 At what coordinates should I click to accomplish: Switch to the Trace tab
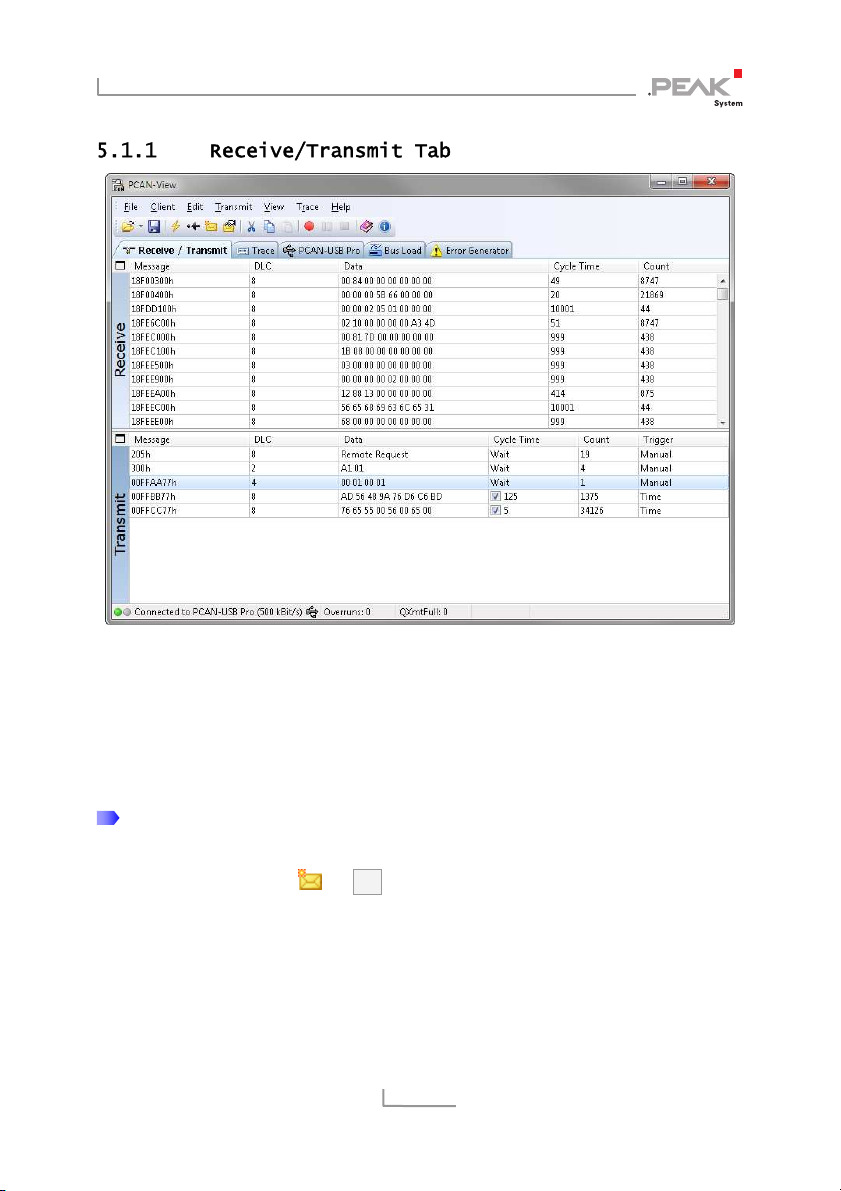coord(255,250)
